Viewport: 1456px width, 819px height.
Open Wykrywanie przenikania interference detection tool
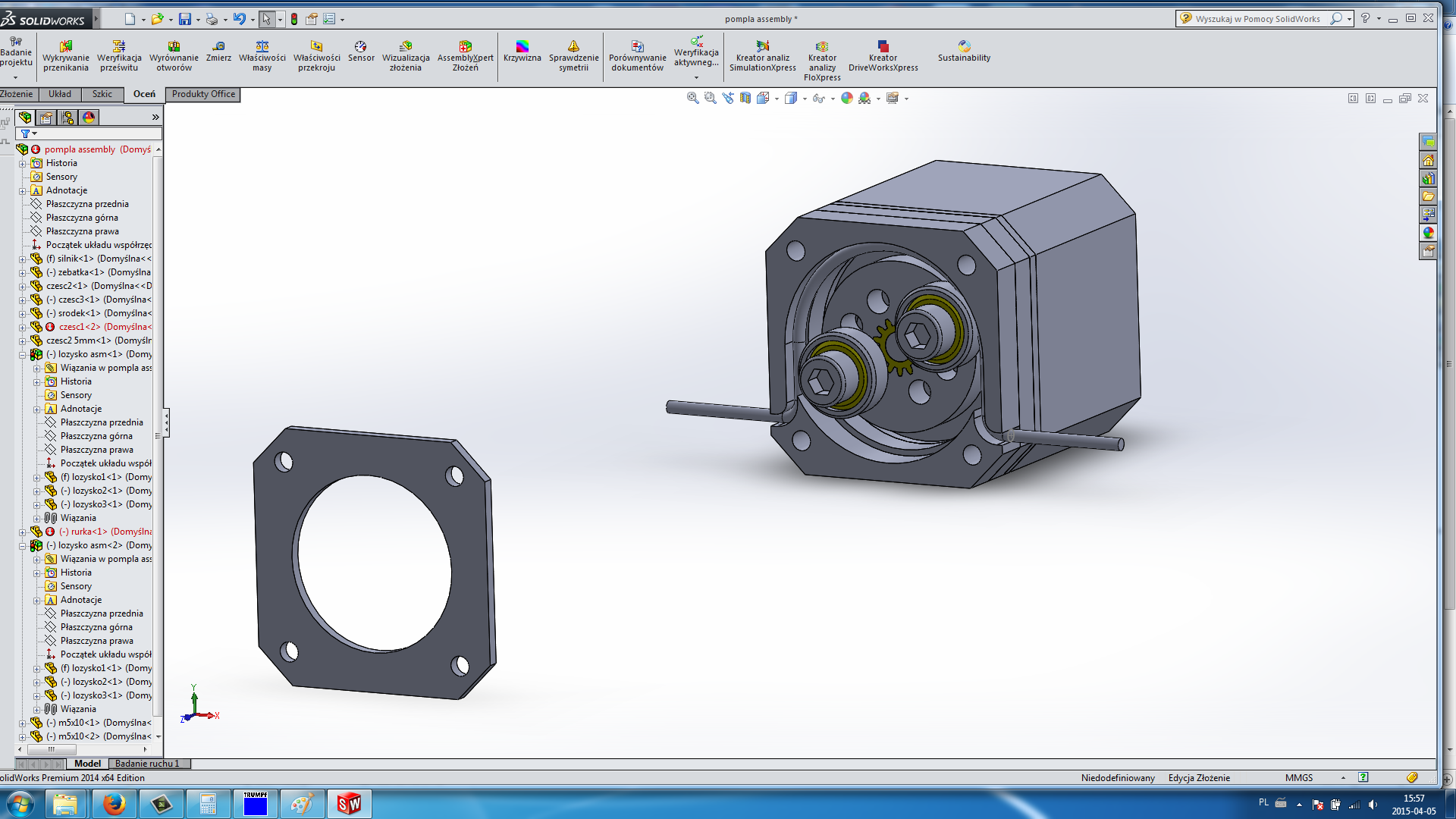click(x=66, y=56)
